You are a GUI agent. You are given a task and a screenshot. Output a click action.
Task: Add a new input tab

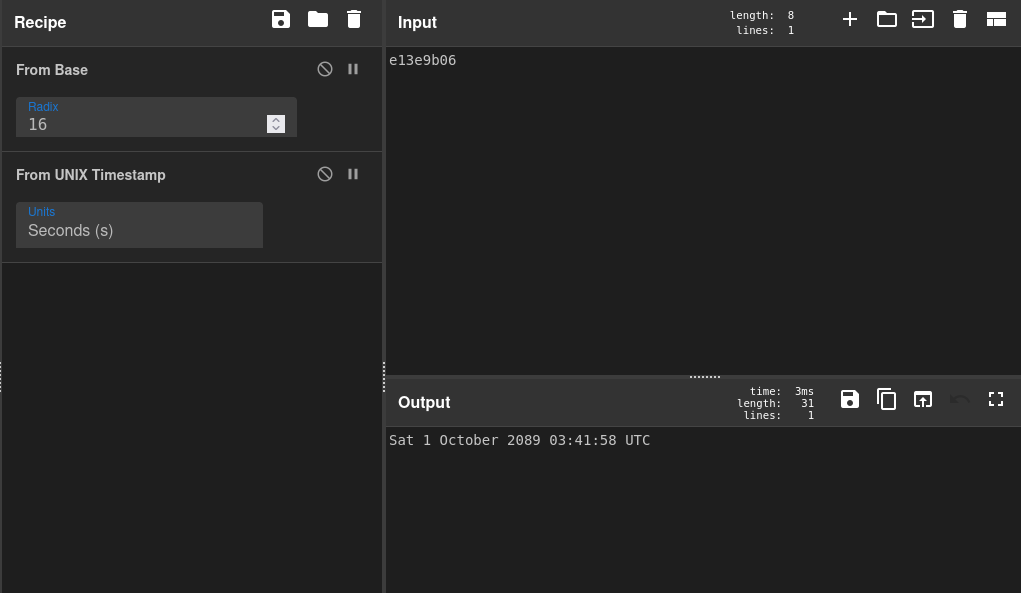[x=850, y=20]
